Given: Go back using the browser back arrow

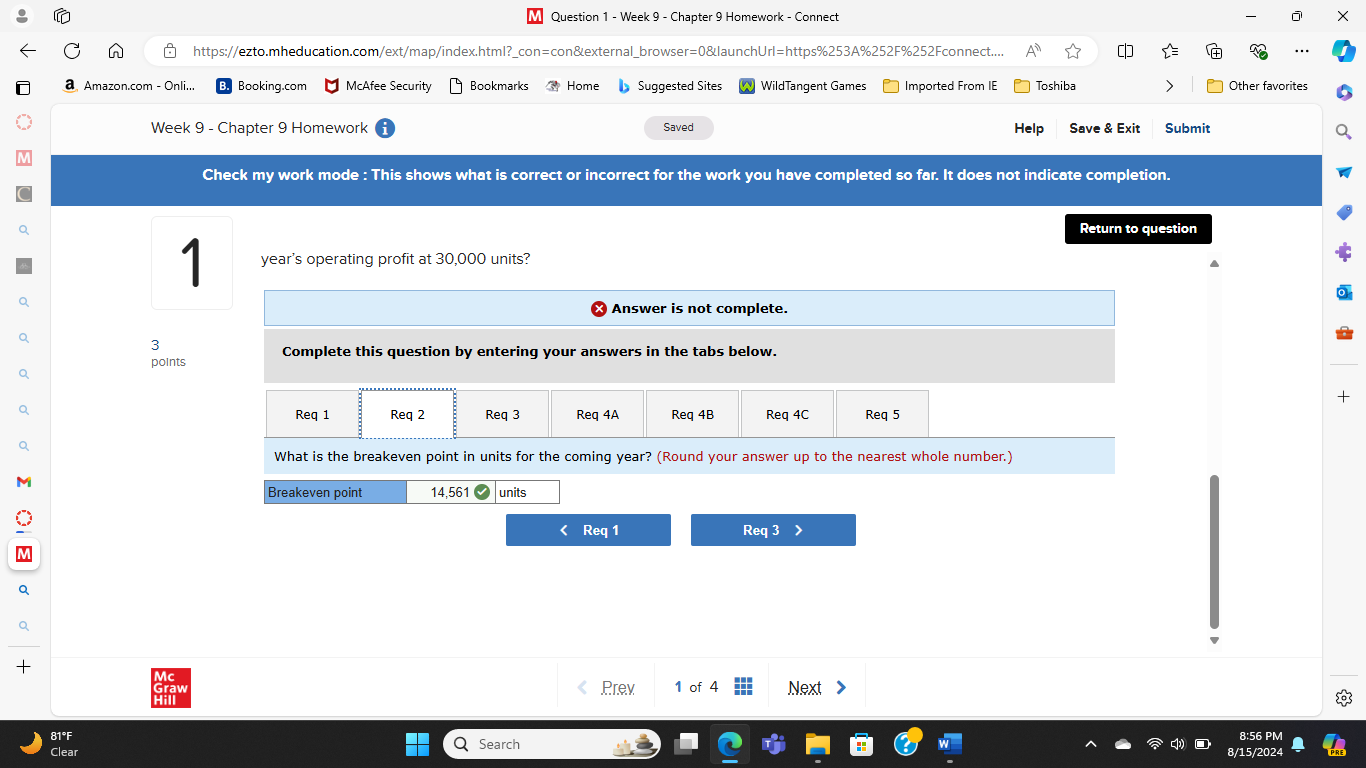Looking at the screenshot, I should [x=28, y=51].
